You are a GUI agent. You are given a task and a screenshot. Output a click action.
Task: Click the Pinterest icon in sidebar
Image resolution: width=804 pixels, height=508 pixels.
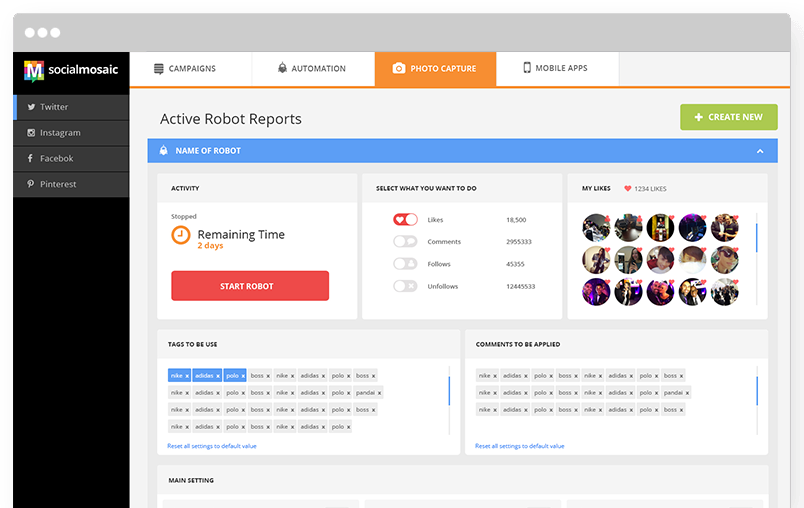(x=31, y=185)
